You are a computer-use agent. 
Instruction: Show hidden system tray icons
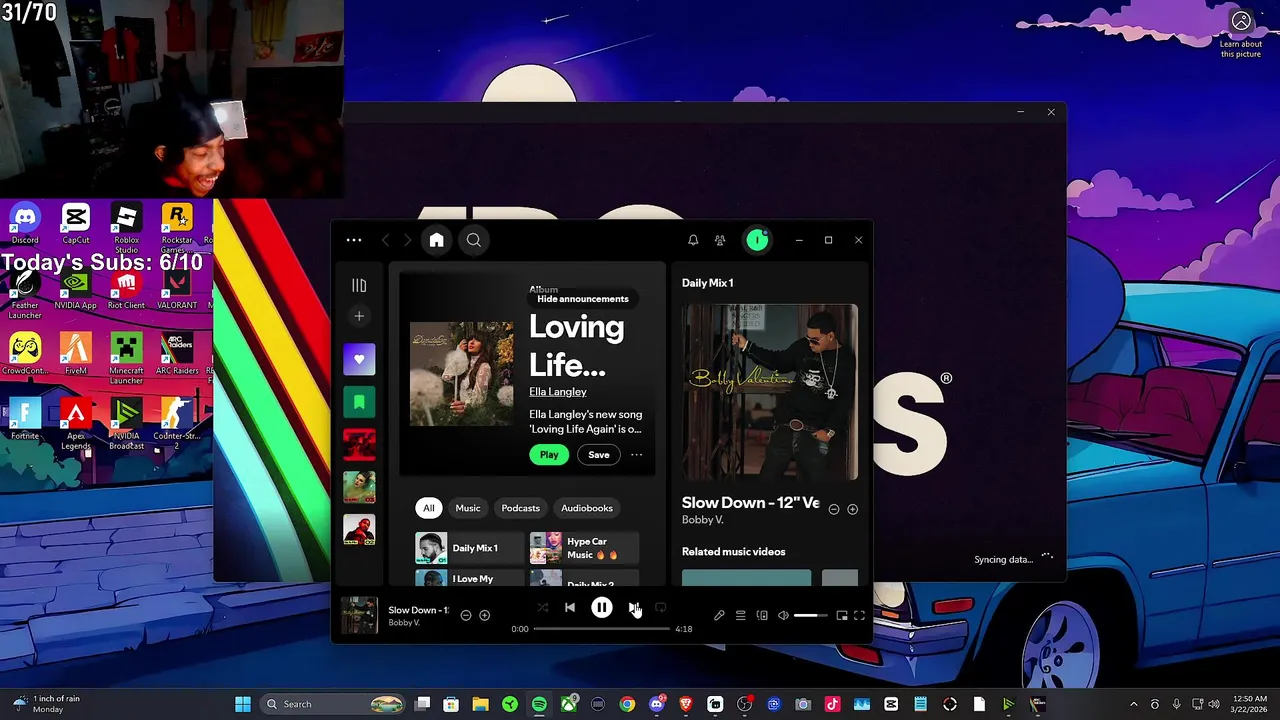1133,705
